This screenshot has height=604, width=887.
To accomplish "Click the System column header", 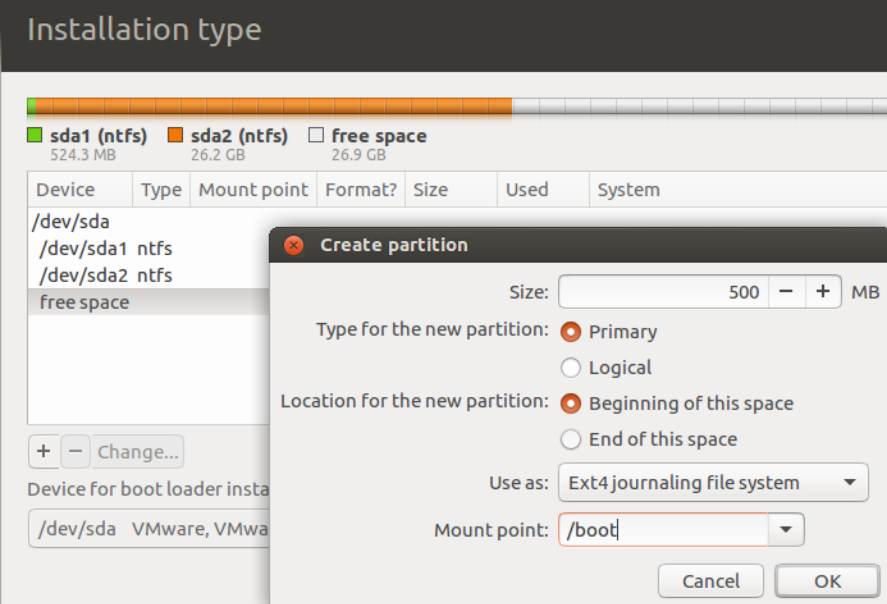I will [x=738, y=189].
